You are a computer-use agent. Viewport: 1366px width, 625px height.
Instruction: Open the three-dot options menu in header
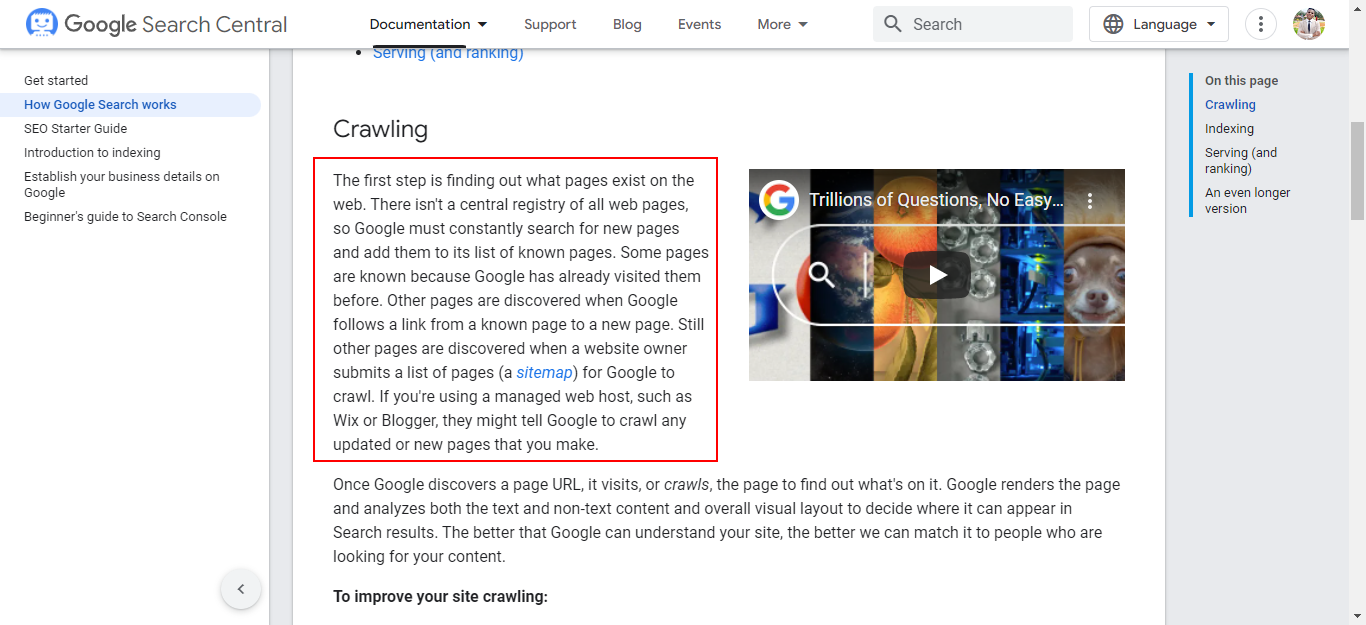pos(1261,24)
